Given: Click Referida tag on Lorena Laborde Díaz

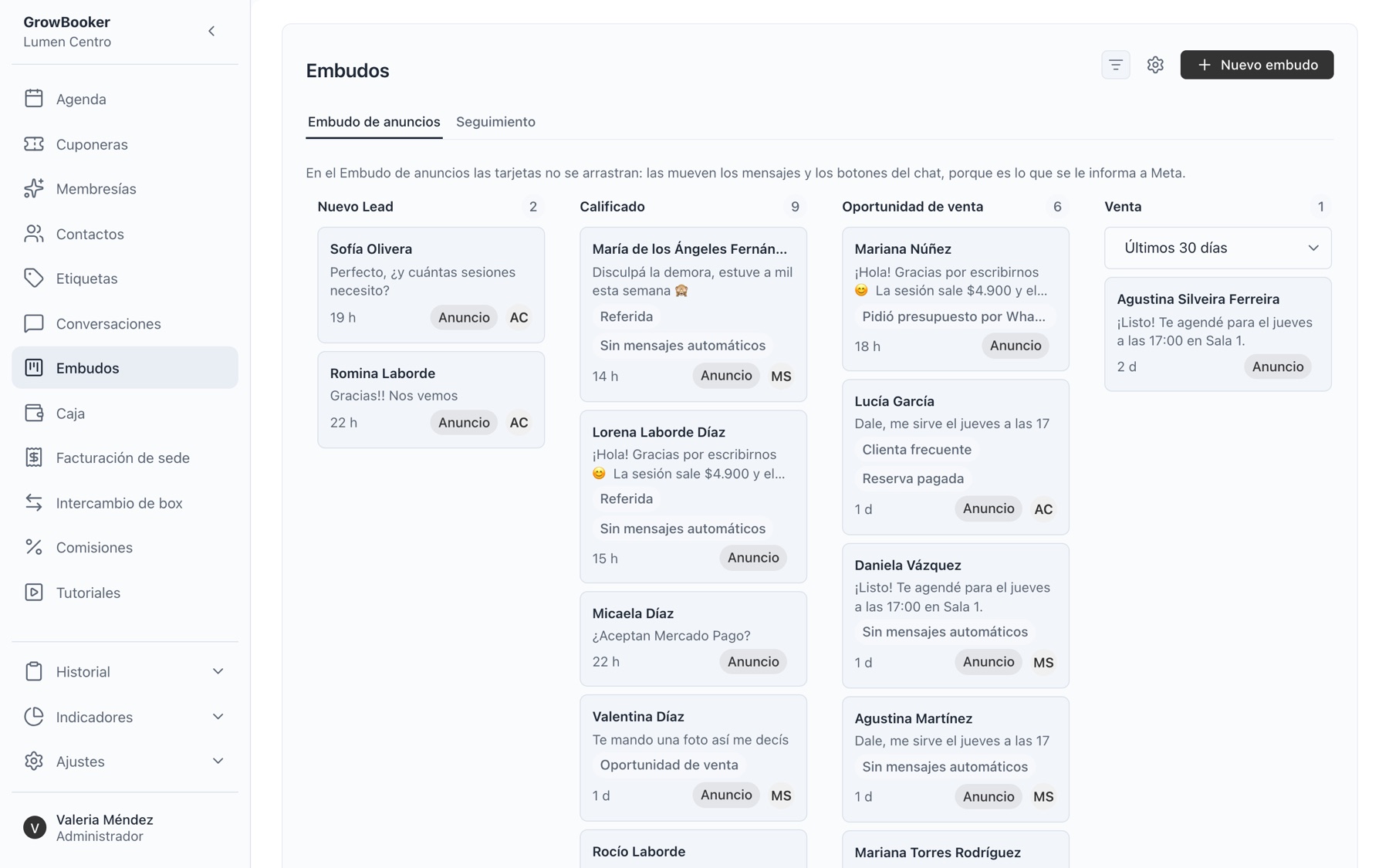Looking at the screenshot, I should point(627,499).
